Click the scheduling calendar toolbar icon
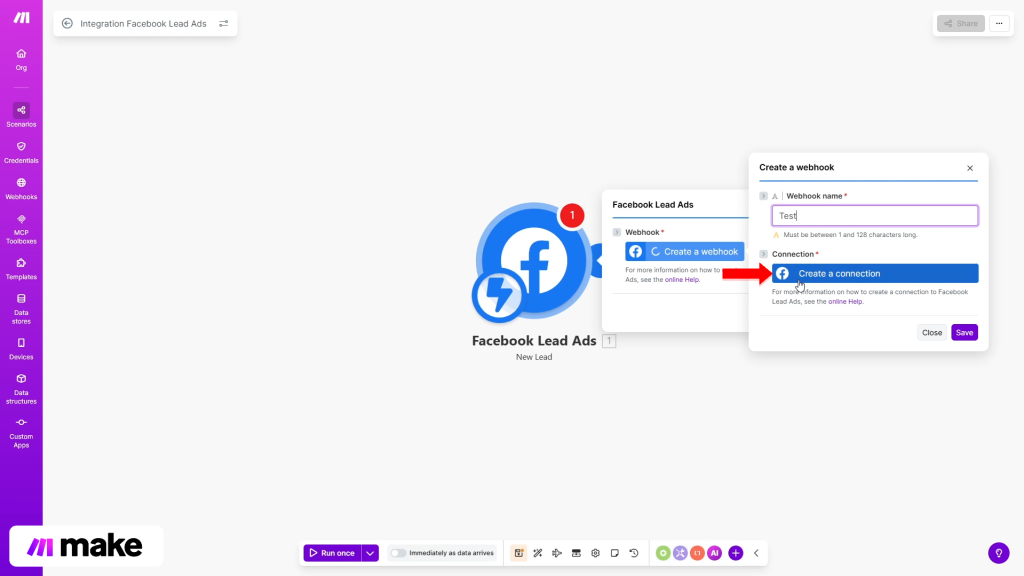 click(x=519, y=553)
